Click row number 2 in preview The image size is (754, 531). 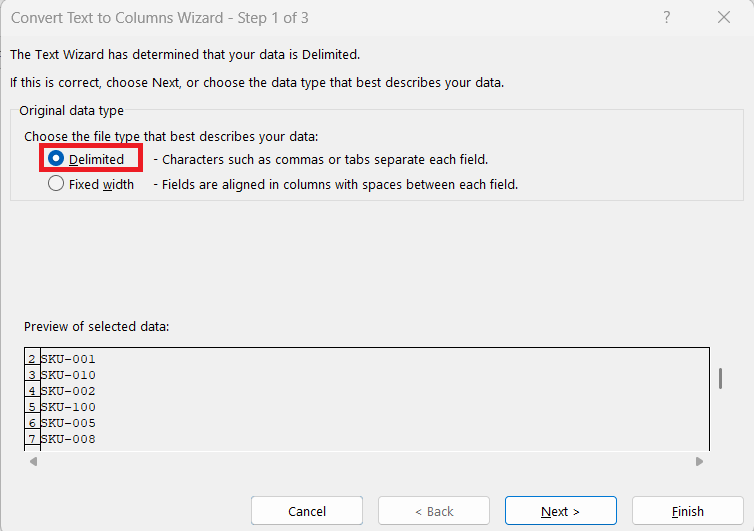pos(32,359)
